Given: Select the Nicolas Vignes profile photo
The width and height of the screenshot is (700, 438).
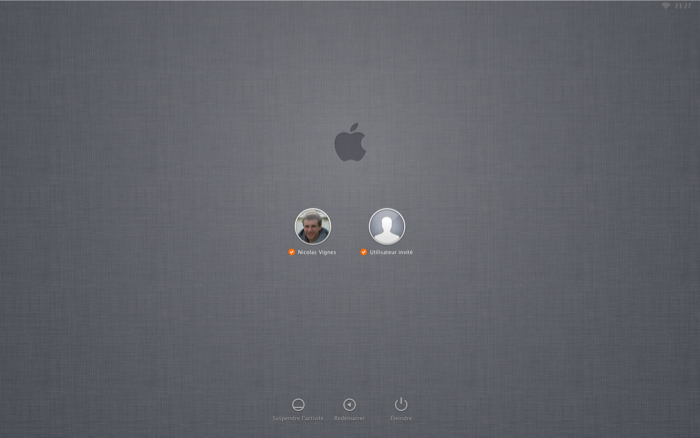Looking at the screenshot, I should [312, 226].
